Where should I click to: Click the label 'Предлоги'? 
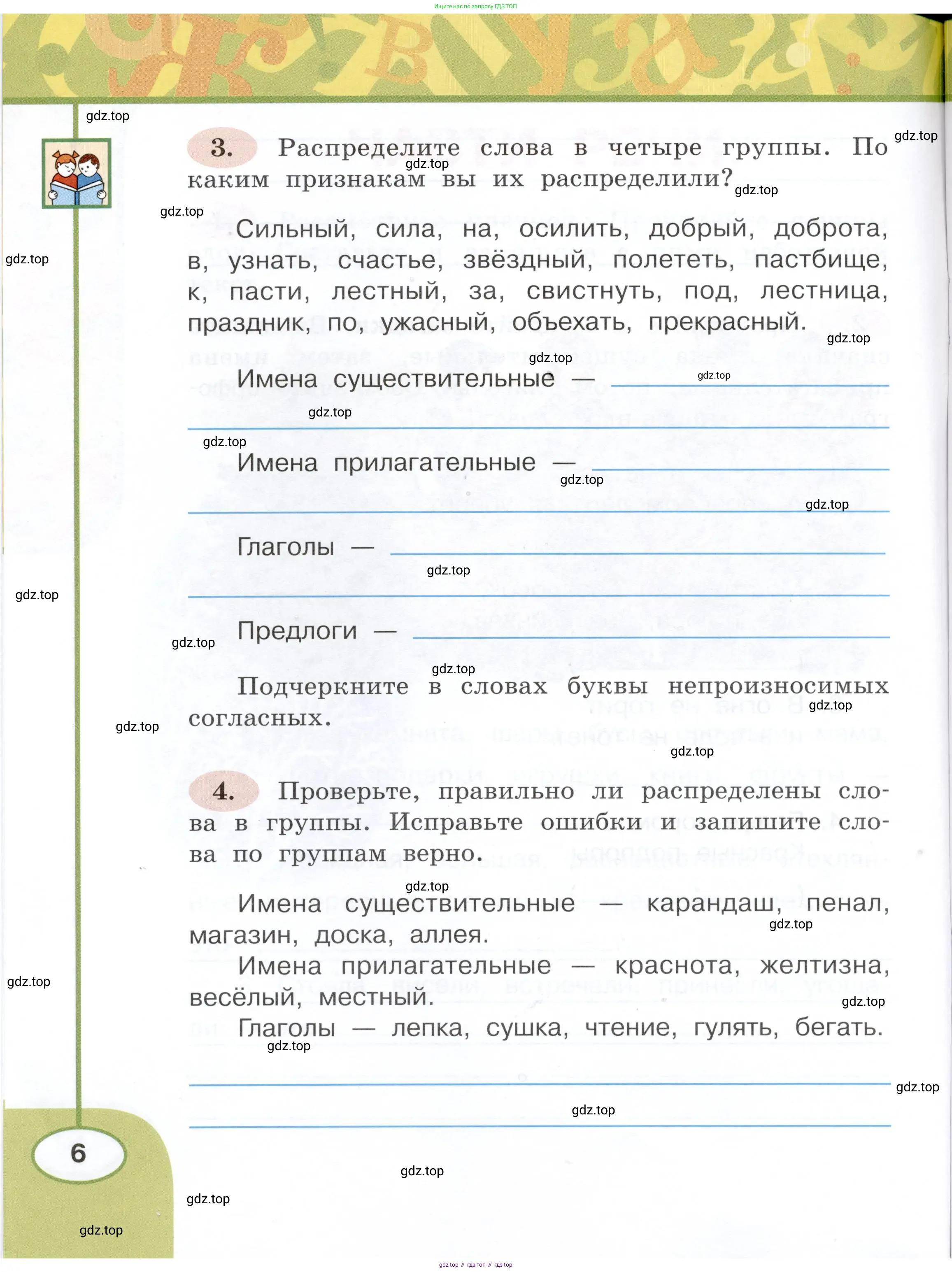tap(298, 631)
